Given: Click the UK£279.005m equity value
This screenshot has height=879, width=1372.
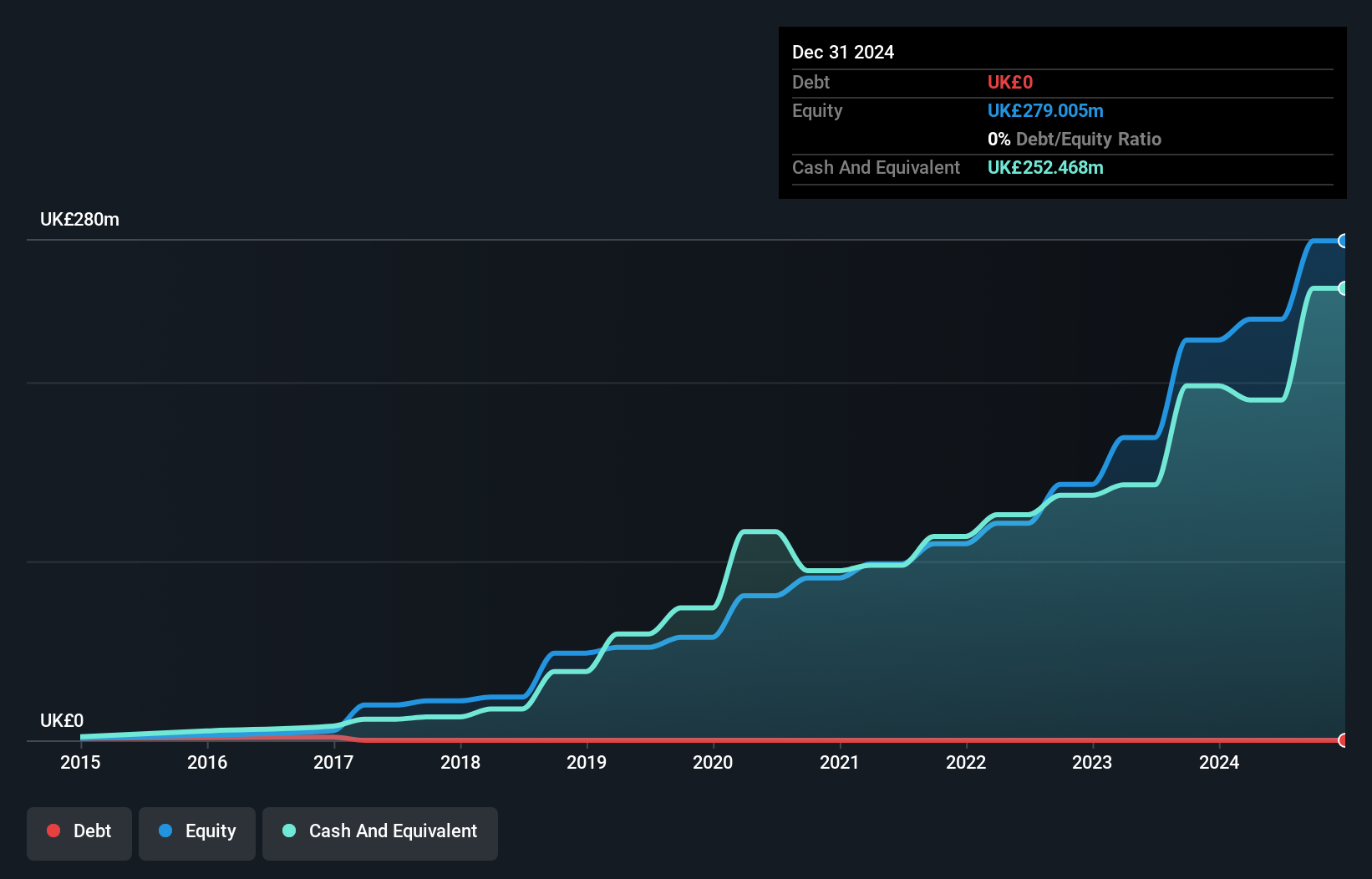Looking at the screenshot, I should (x=1045, y=110).
